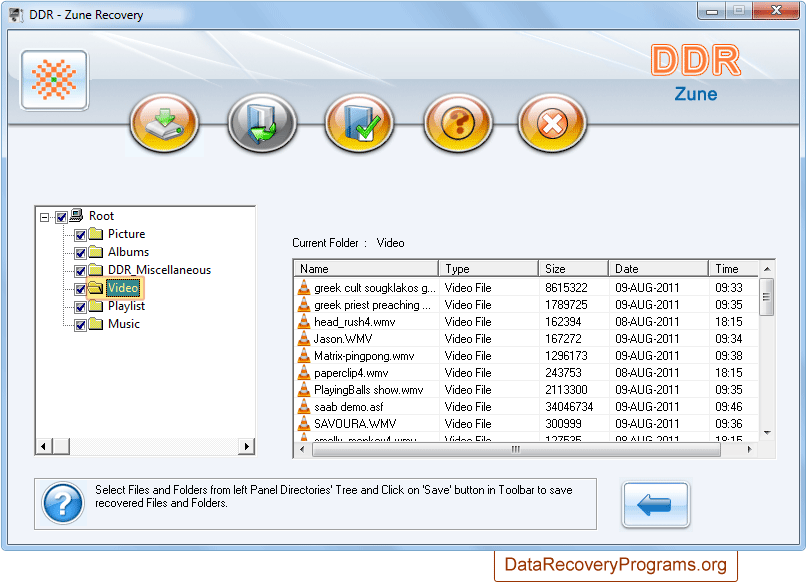Toggle the Playlist folder checkbox
The height and width of the screenshot is (582, 806).
pos(80,307)
